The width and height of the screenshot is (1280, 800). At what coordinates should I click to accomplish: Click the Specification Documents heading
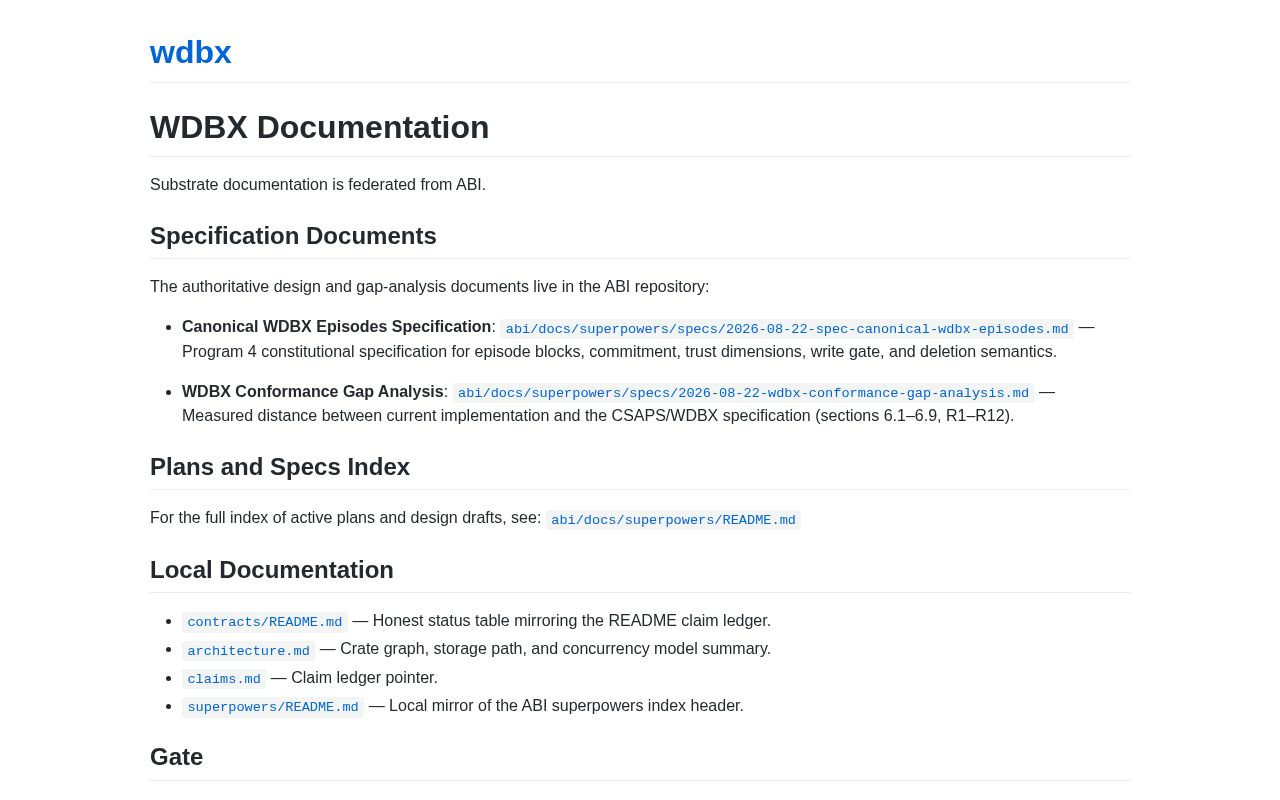click(x=293, y=236)
